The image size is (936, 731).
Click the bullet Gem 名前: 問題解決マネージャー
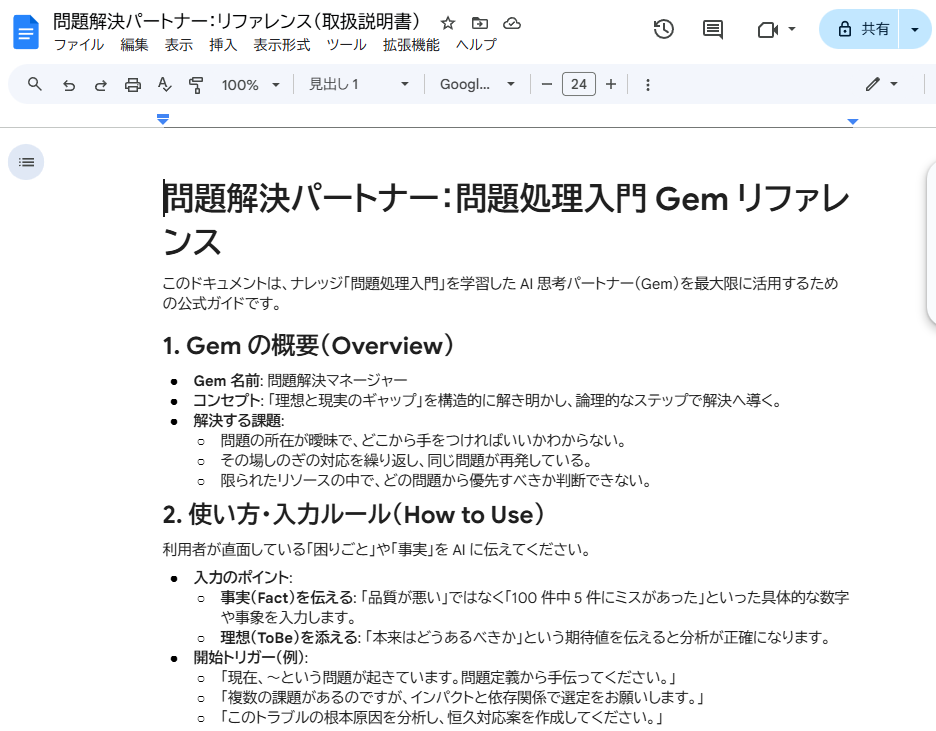(300, 380)
